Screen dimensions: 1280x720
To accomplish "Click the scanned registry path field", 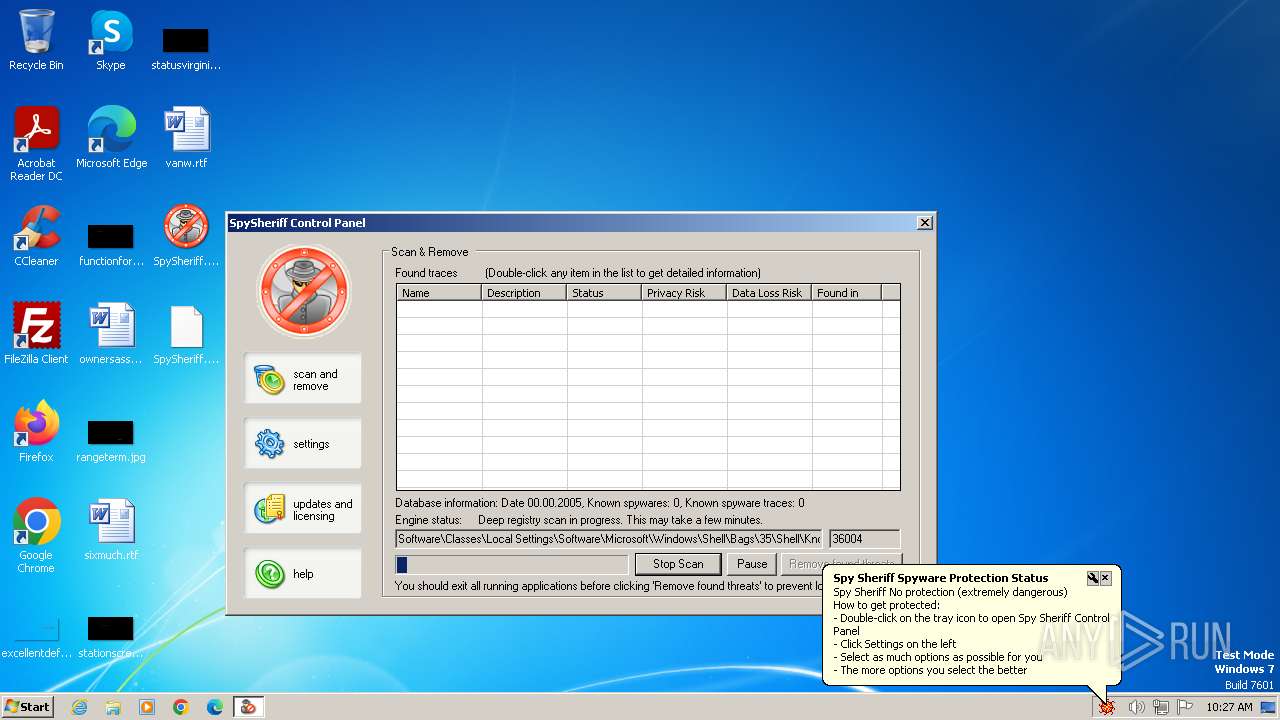I will (x=609, y=539).
